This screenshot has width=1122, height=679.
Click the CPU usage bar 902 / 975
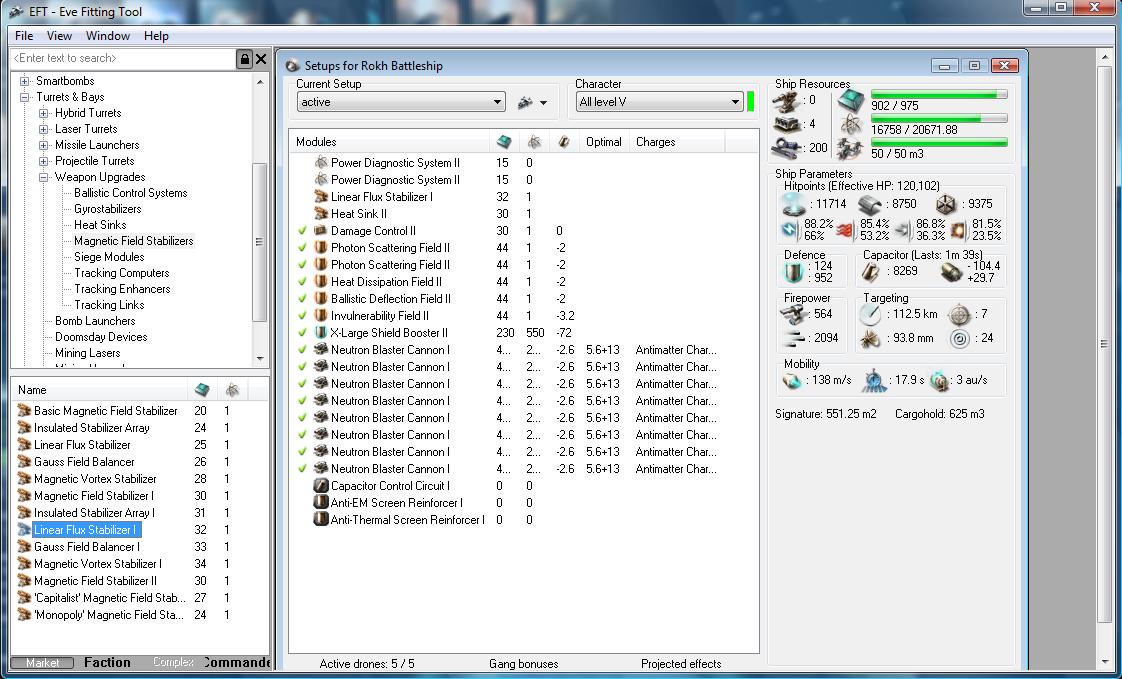click(x=939, y=94)
